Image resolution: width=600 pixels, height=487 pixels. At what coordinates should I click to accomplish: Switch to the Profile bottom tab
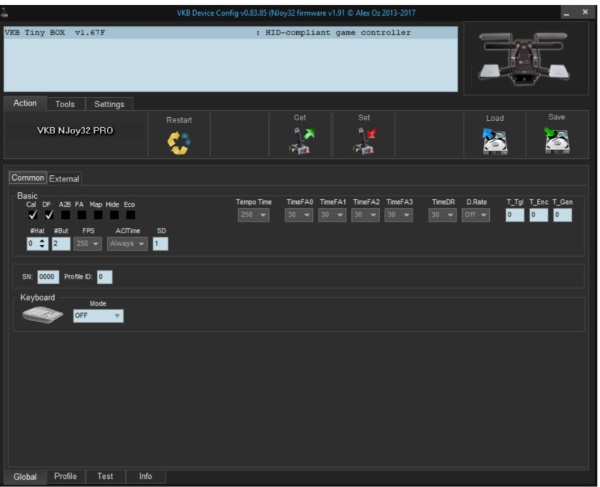(65, 476)
